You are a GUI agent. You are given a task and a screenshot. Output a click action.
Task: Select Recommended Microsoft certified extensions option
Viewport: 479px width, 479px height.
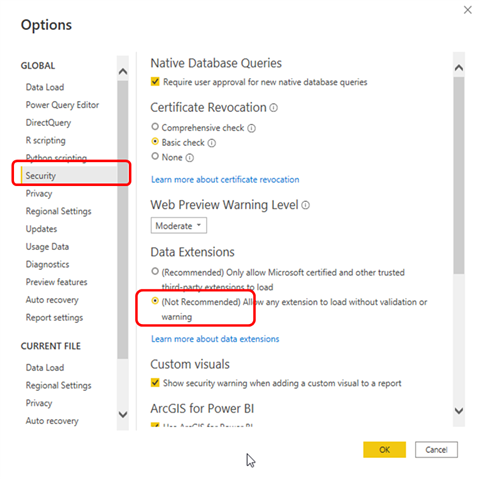[155, 272]
